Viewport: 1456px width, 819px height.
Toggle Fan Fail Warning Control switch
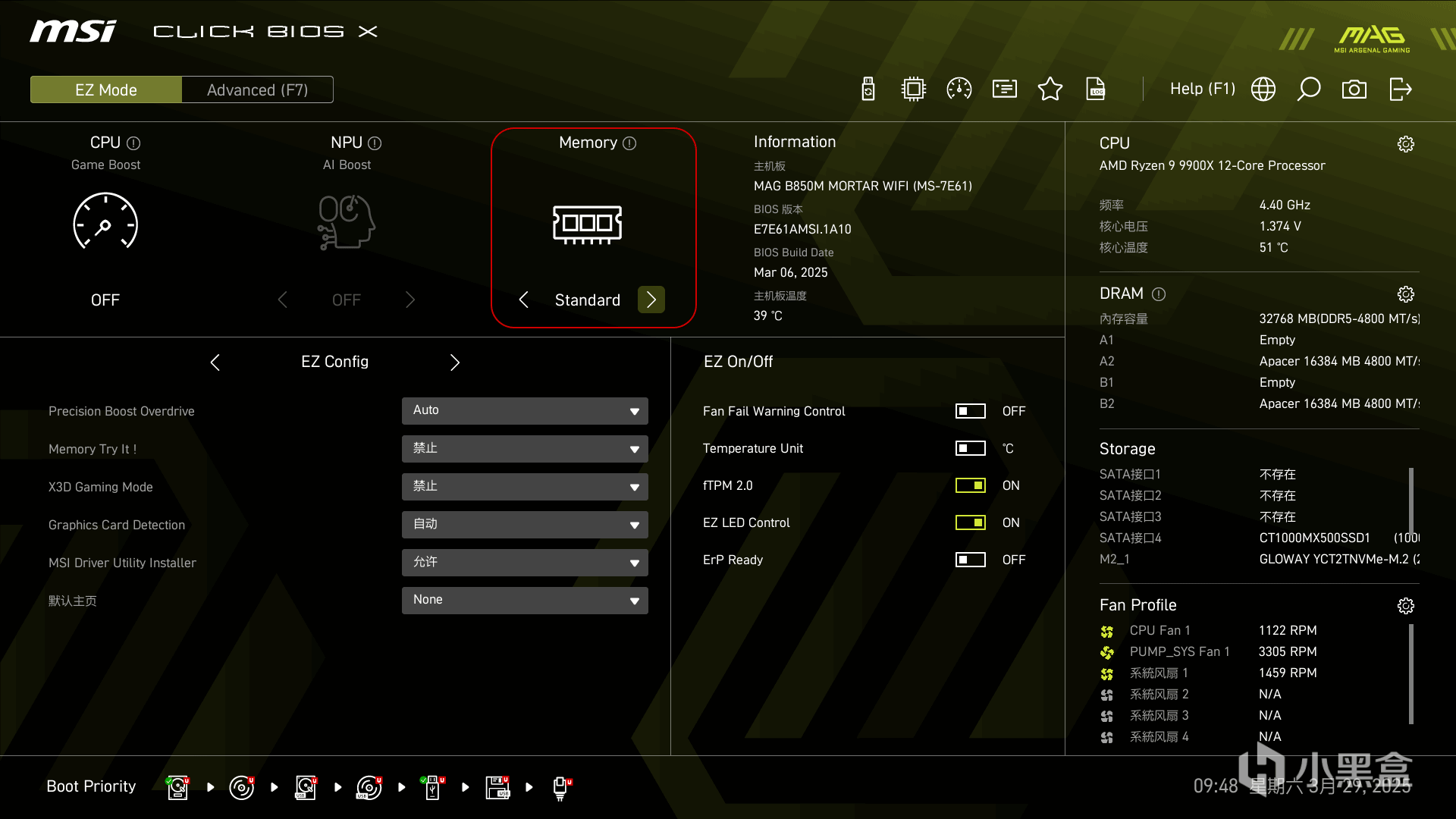[x=970, y=411]
